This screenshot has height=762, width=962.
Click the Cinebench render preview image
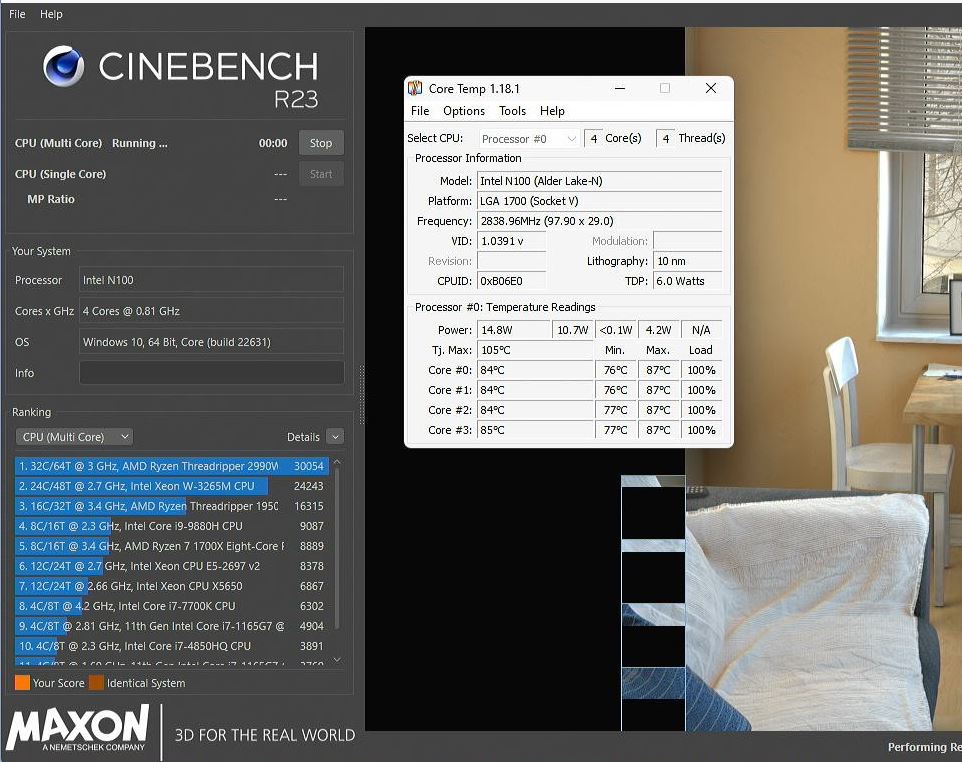[663, 379]
